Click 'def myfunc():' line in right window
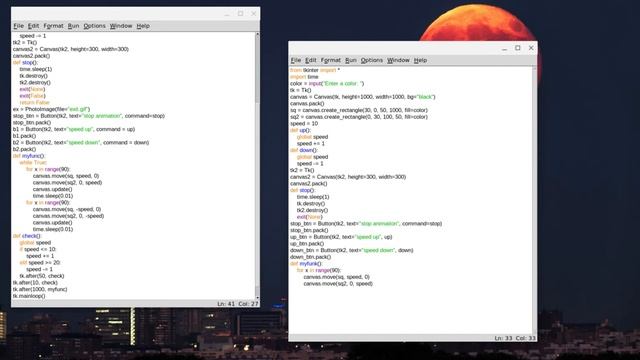640x360 pixels. pyautogui.click(x=306, y=263)
